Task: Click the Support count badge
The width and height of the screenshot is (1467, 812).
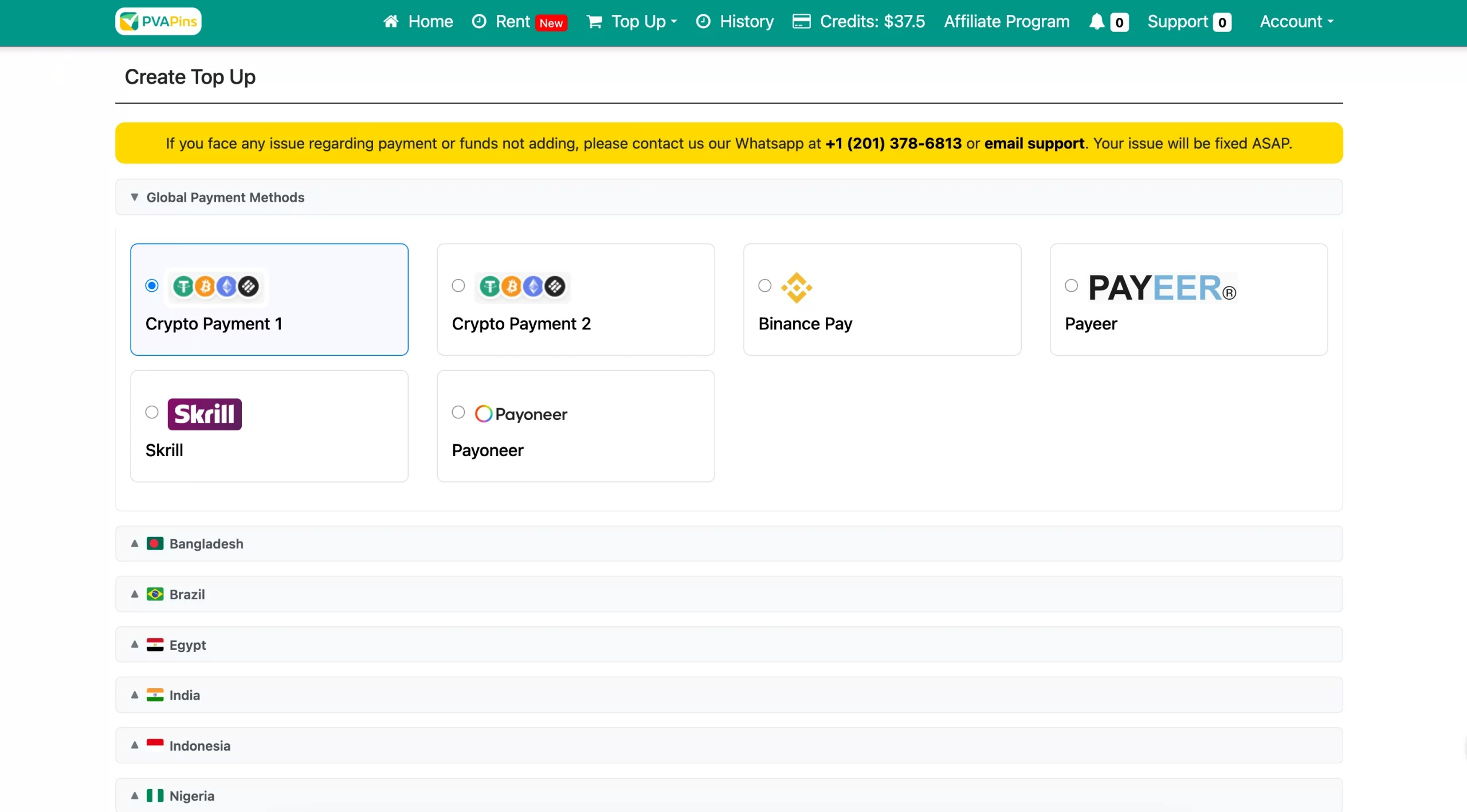Action: (x=1222, y=22)
